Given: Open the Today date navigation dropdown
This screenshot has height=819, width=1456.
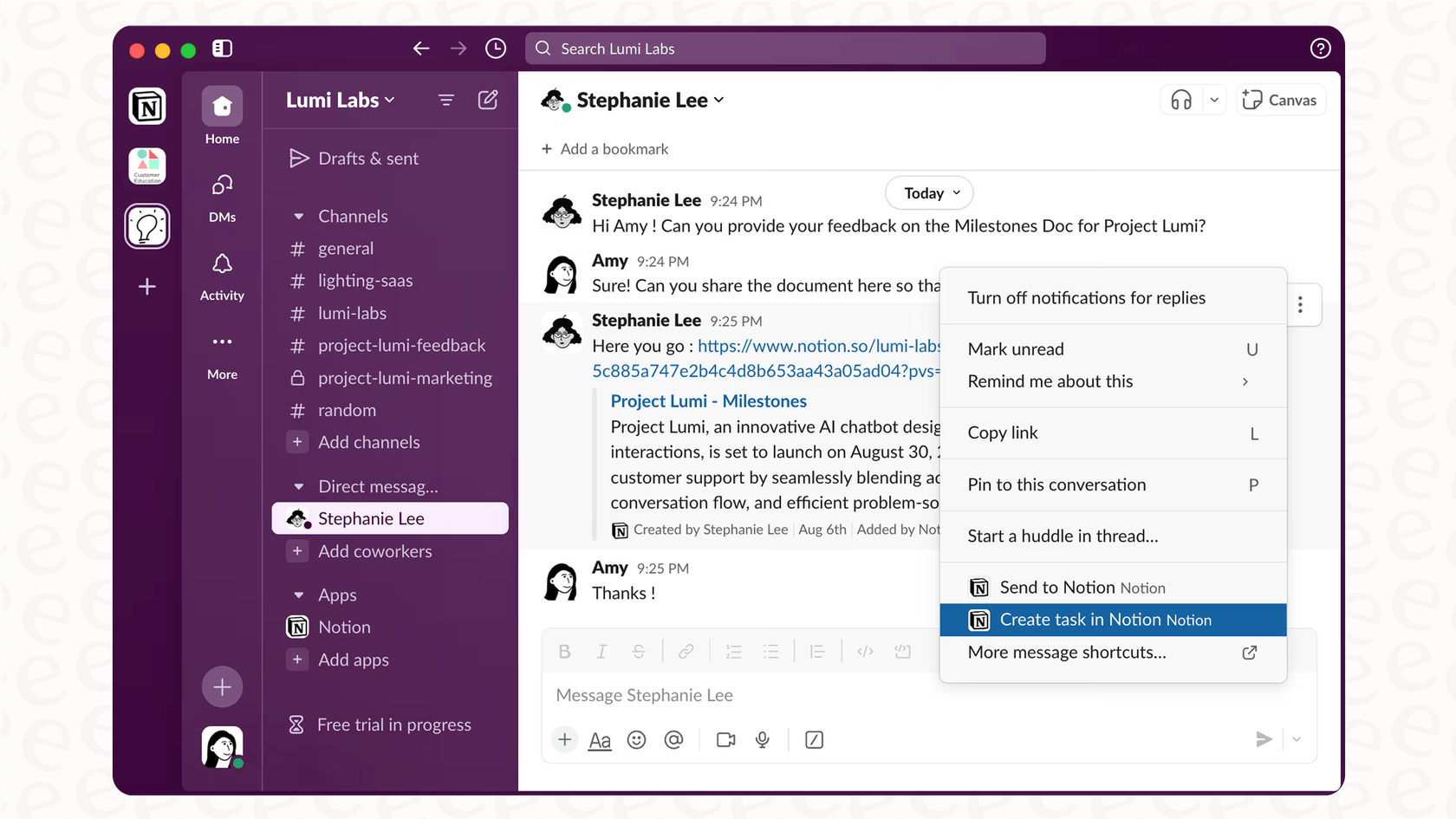Looking at the screenshot, I should tap(928, 192).
